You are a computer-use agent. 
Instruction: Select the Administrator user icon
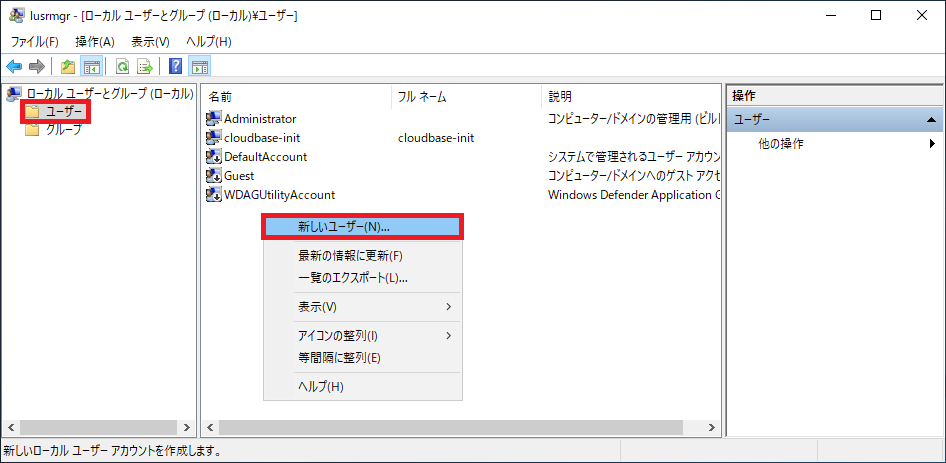click(214, 118)
